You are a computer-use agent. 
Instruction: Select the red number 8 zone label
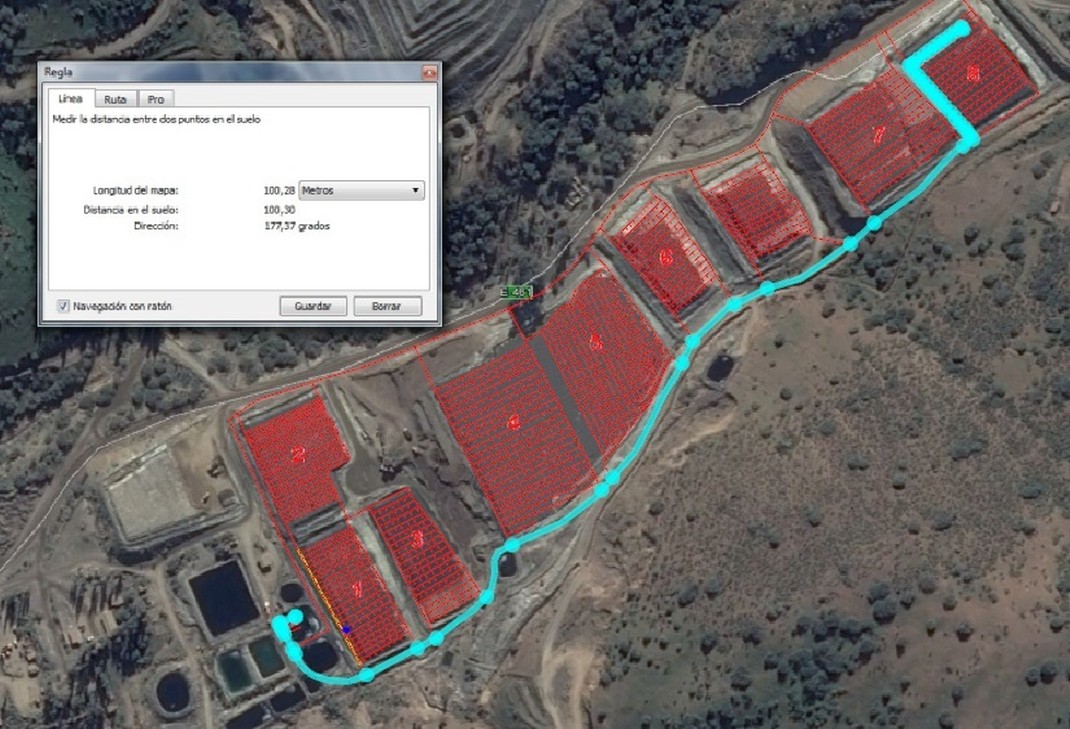coord(972,72)
